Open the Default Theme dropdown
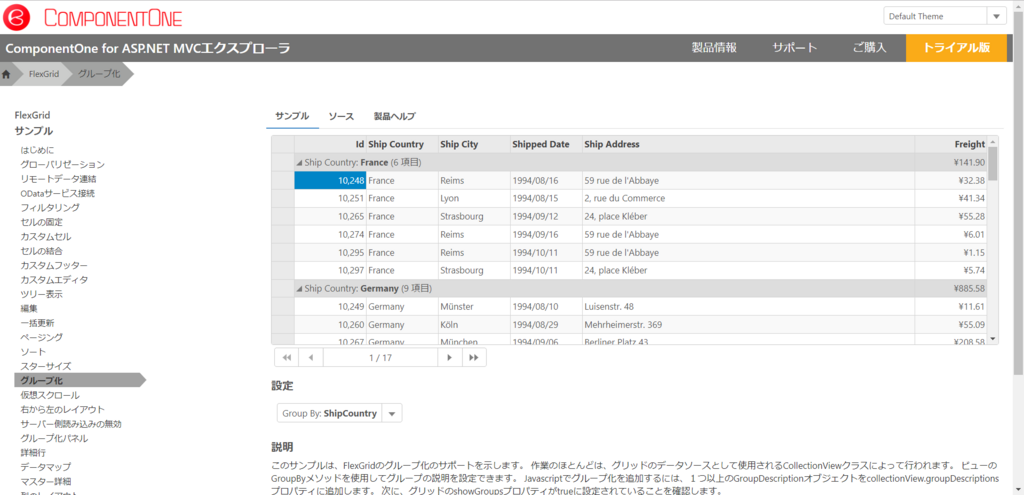This screenshot has height=495, width=1024. pos(997,16)
